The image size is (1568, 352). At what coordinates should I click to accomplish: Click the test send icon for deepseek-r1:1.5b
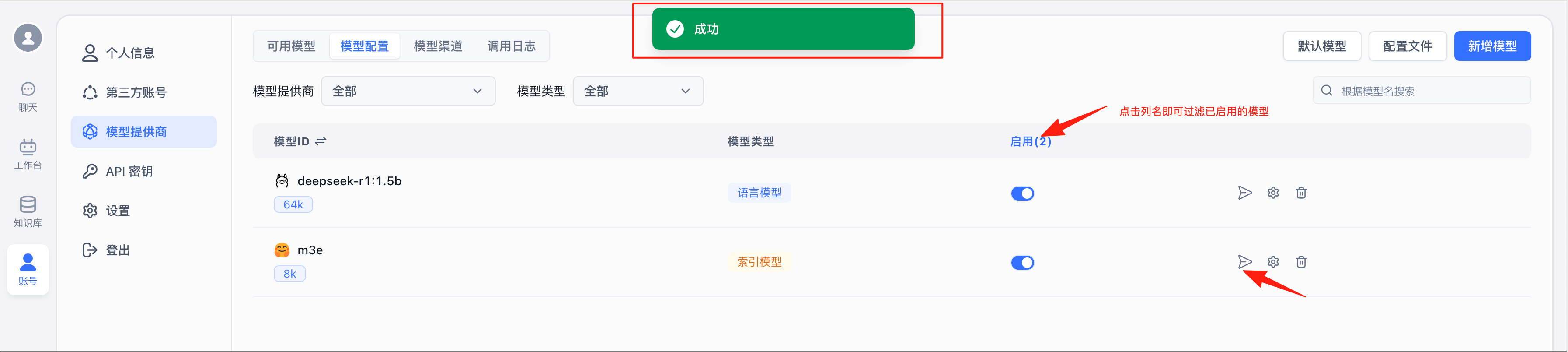pos(1244,193)
